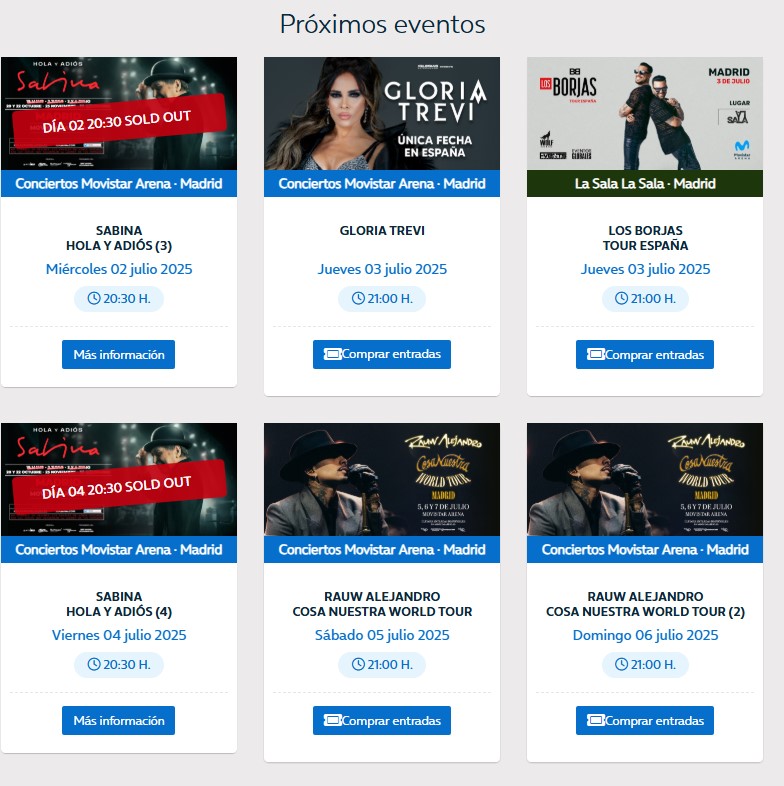Click the GLORIA TREVI event title
Viewport: 784px width, 786px height.
(x=382, y=231)
